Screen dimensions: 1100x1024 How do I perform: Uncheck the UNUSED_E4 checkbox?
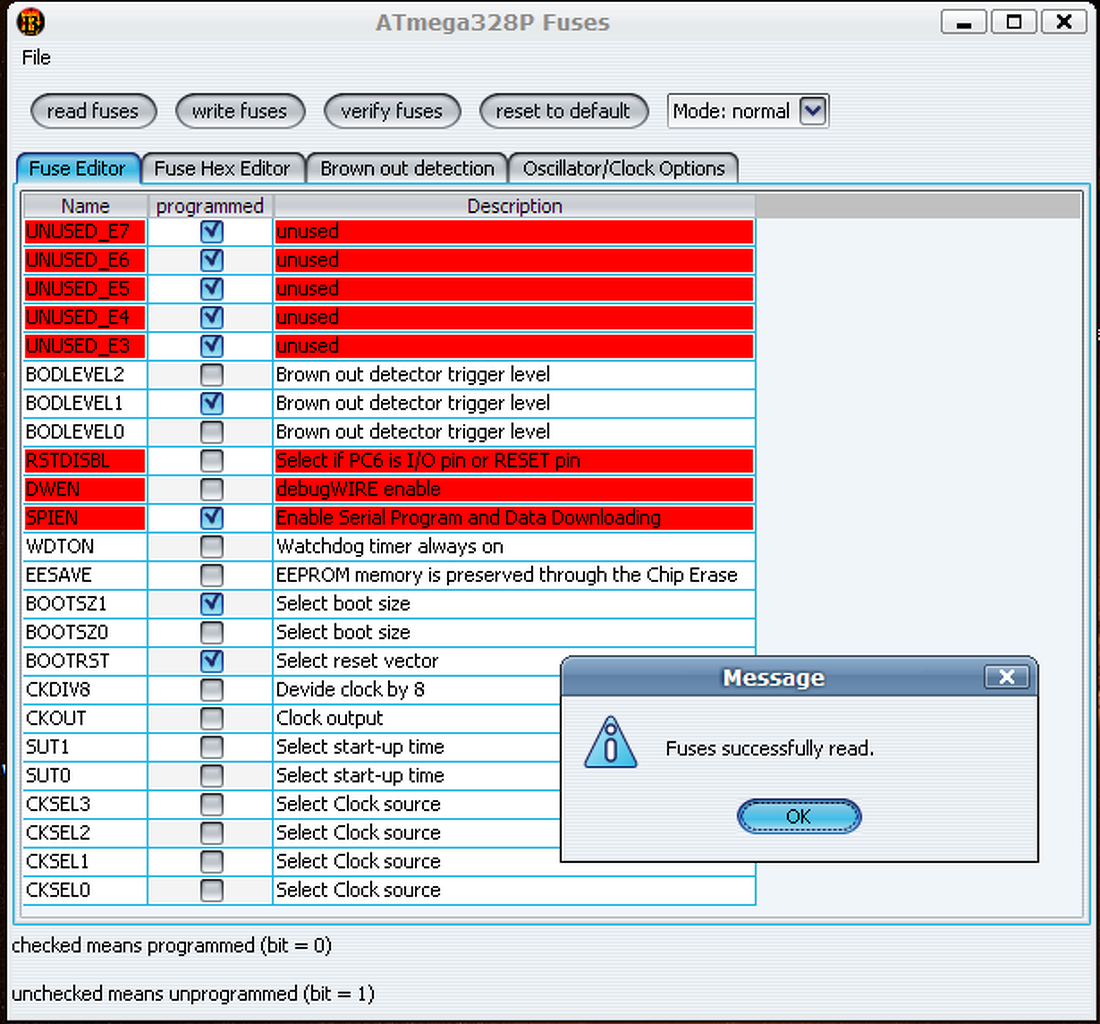point(211,317)
